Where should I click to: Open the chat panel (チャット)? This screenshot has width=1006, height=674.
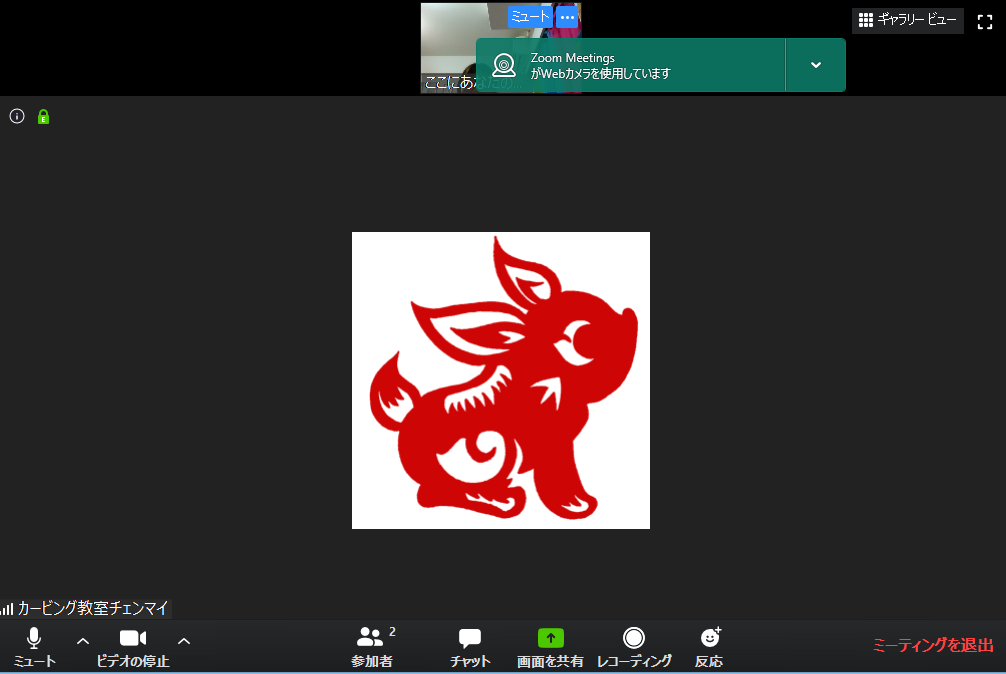470,646
